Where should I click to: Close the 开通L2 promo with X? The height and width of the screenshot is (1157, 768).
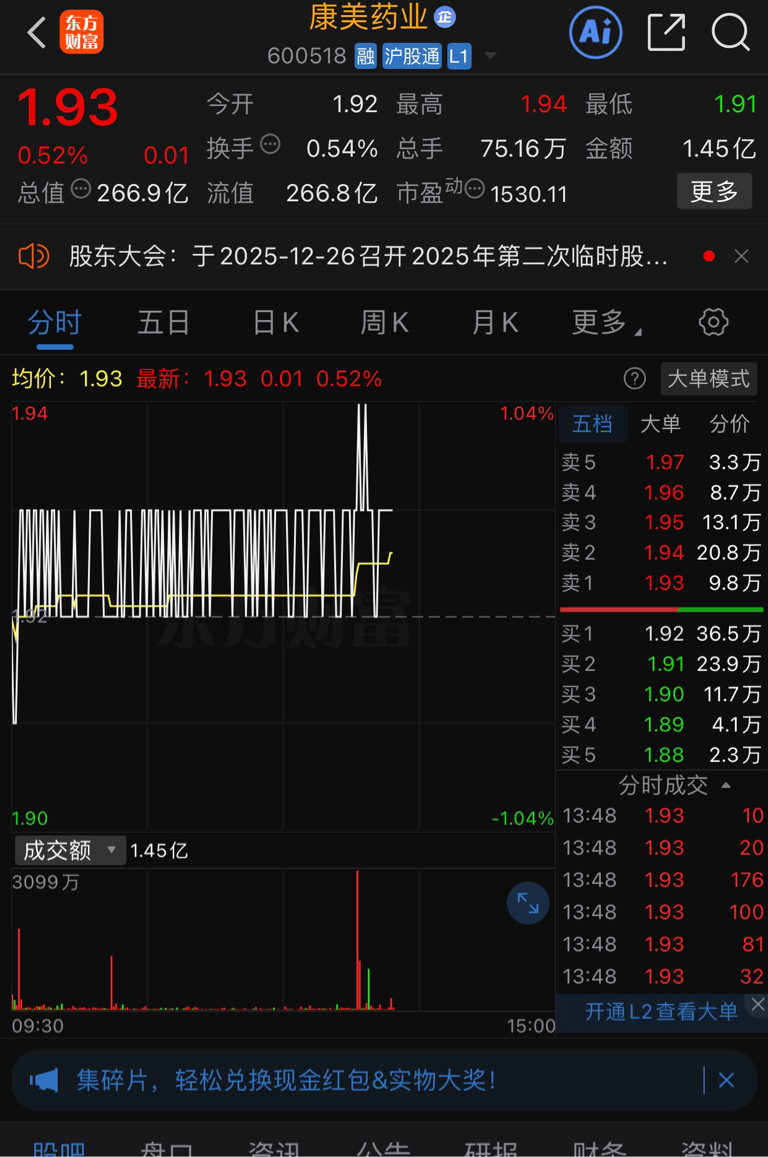click(x=758, y=1004)
